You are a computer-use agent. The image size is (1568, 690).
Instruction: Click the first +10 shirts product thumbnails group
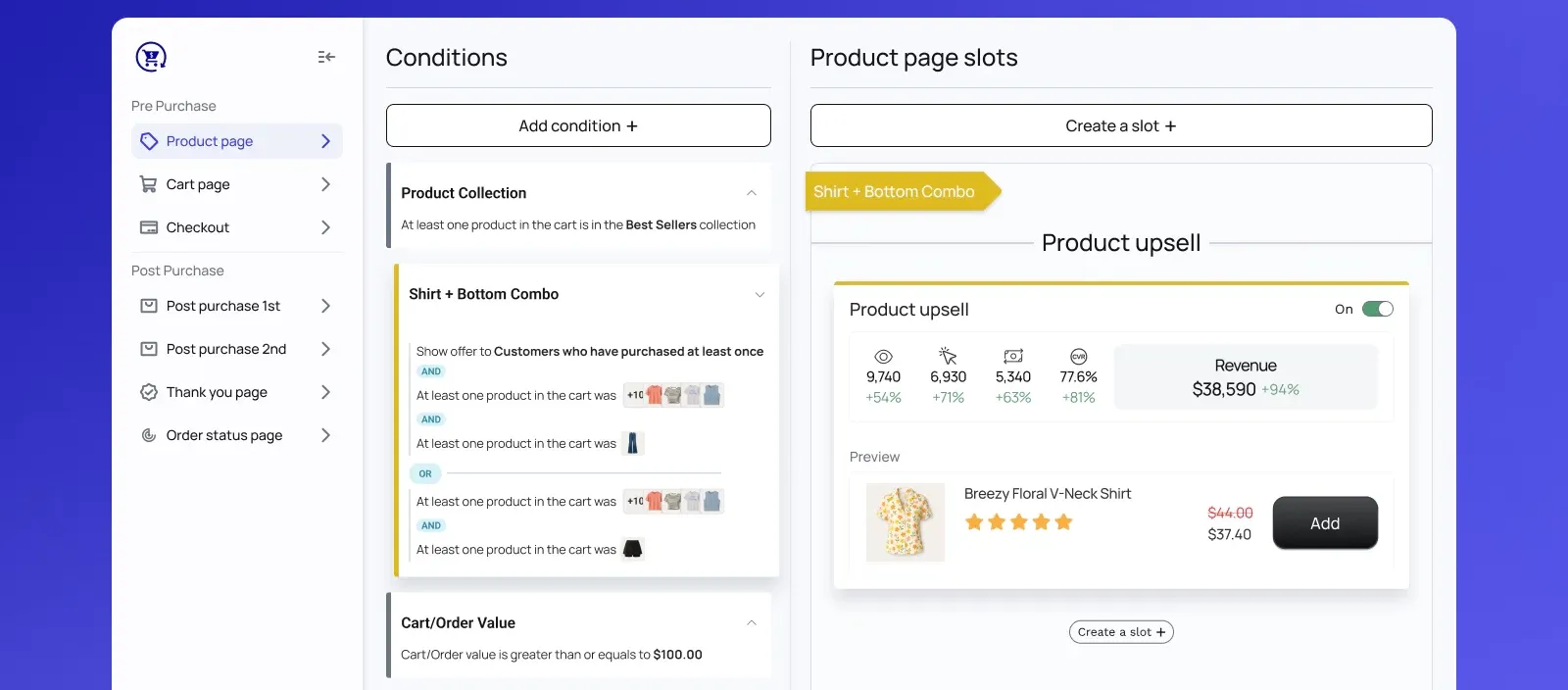pos(674,395)
